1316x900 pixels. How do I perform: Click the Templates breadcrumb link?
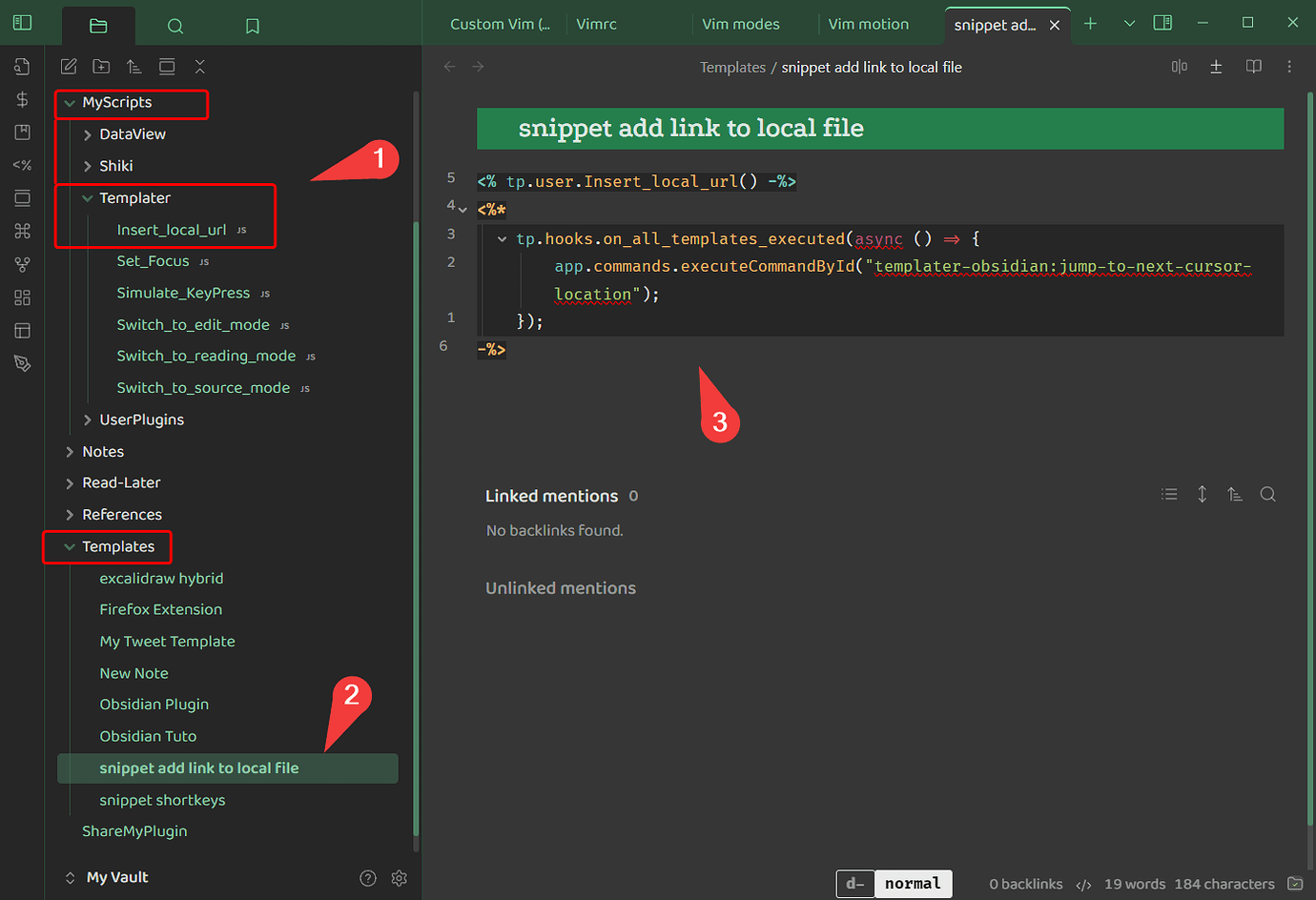732,67
